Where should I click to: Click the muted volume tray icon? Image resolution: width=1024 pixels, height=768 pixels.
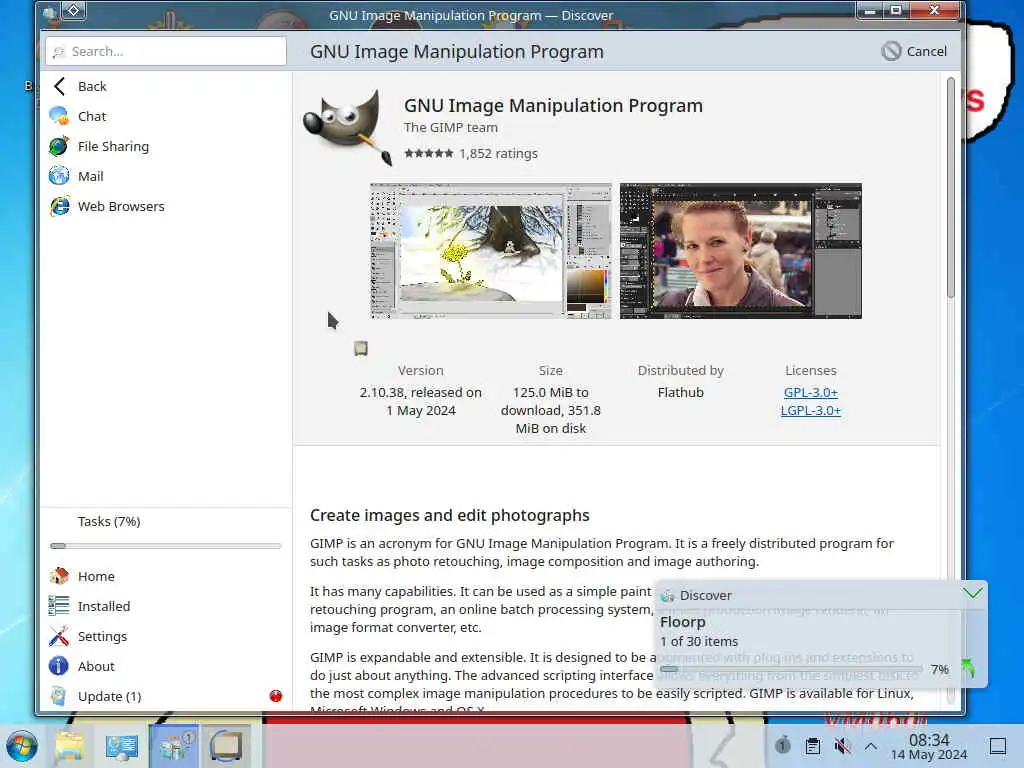click(x=842, y=746)
